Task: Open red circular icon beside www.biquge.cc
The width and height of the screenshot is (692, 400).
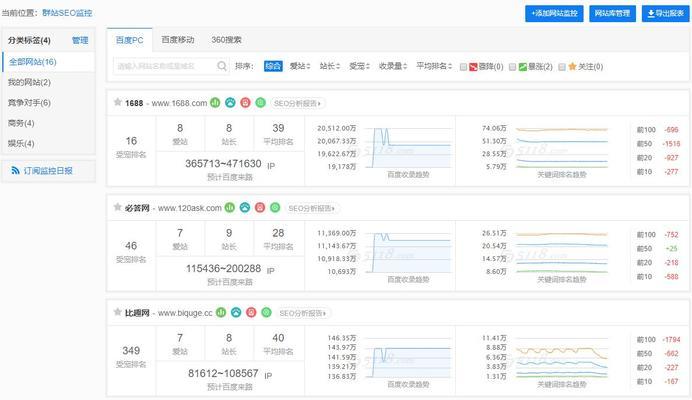Action: tap(251, 312)
